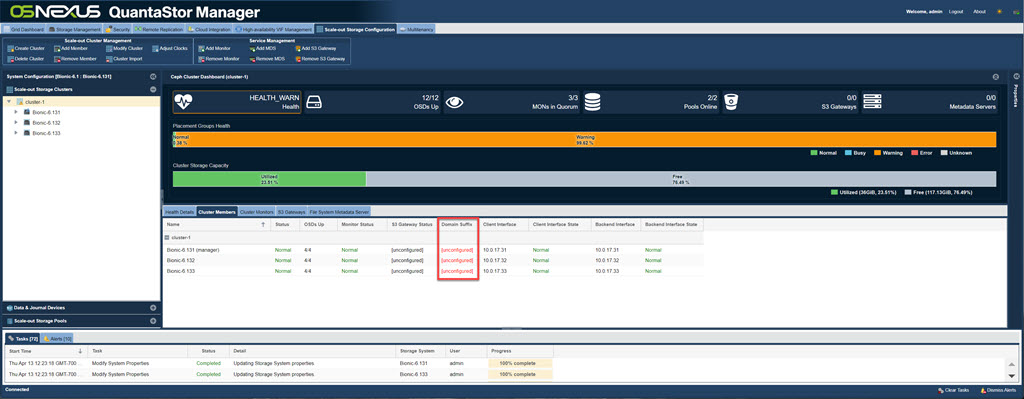Click the Health heartbeat tile

(237, 103)
